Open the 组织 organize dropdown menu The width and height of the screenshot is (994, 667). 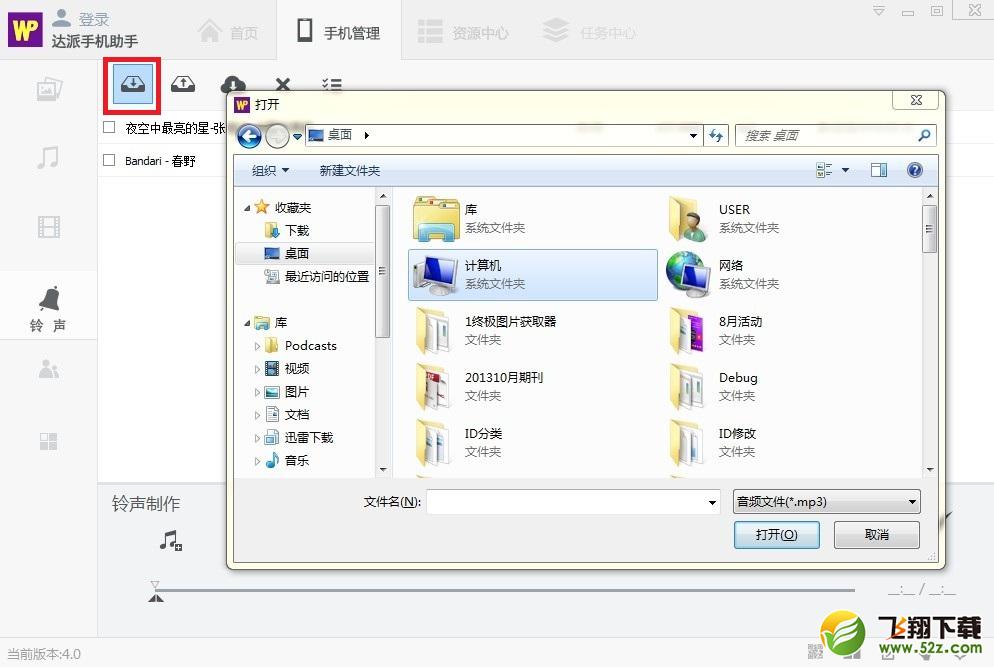point(270,170)
